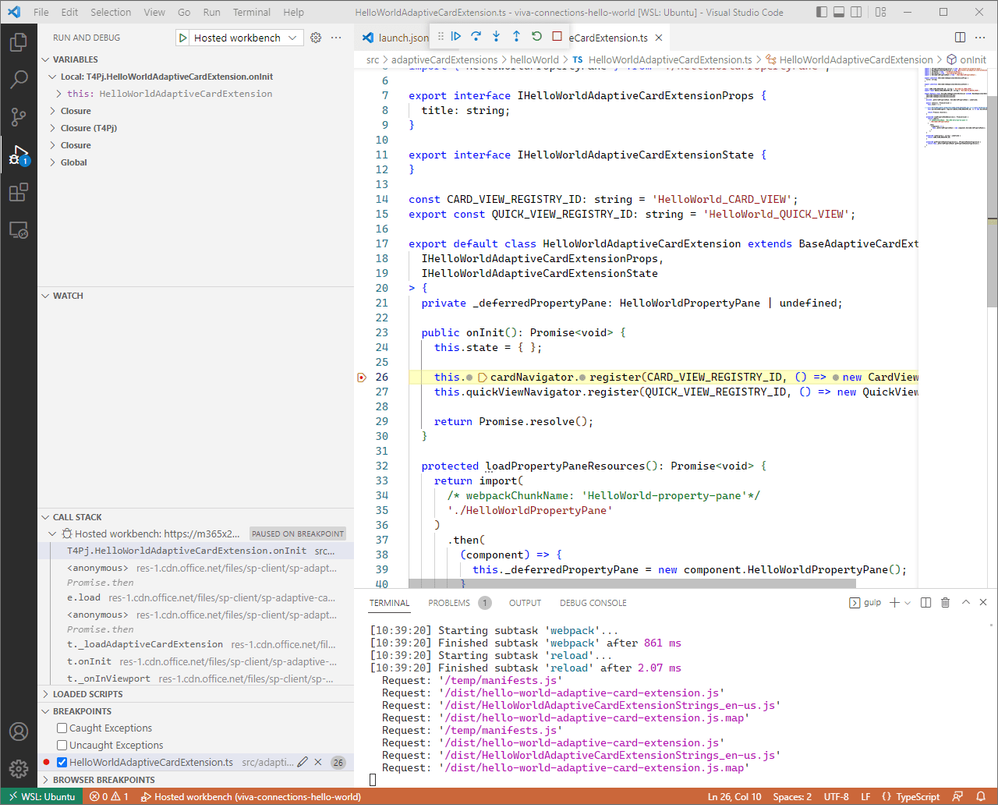
Task: Restart the debug session
Action: point(537,37)
